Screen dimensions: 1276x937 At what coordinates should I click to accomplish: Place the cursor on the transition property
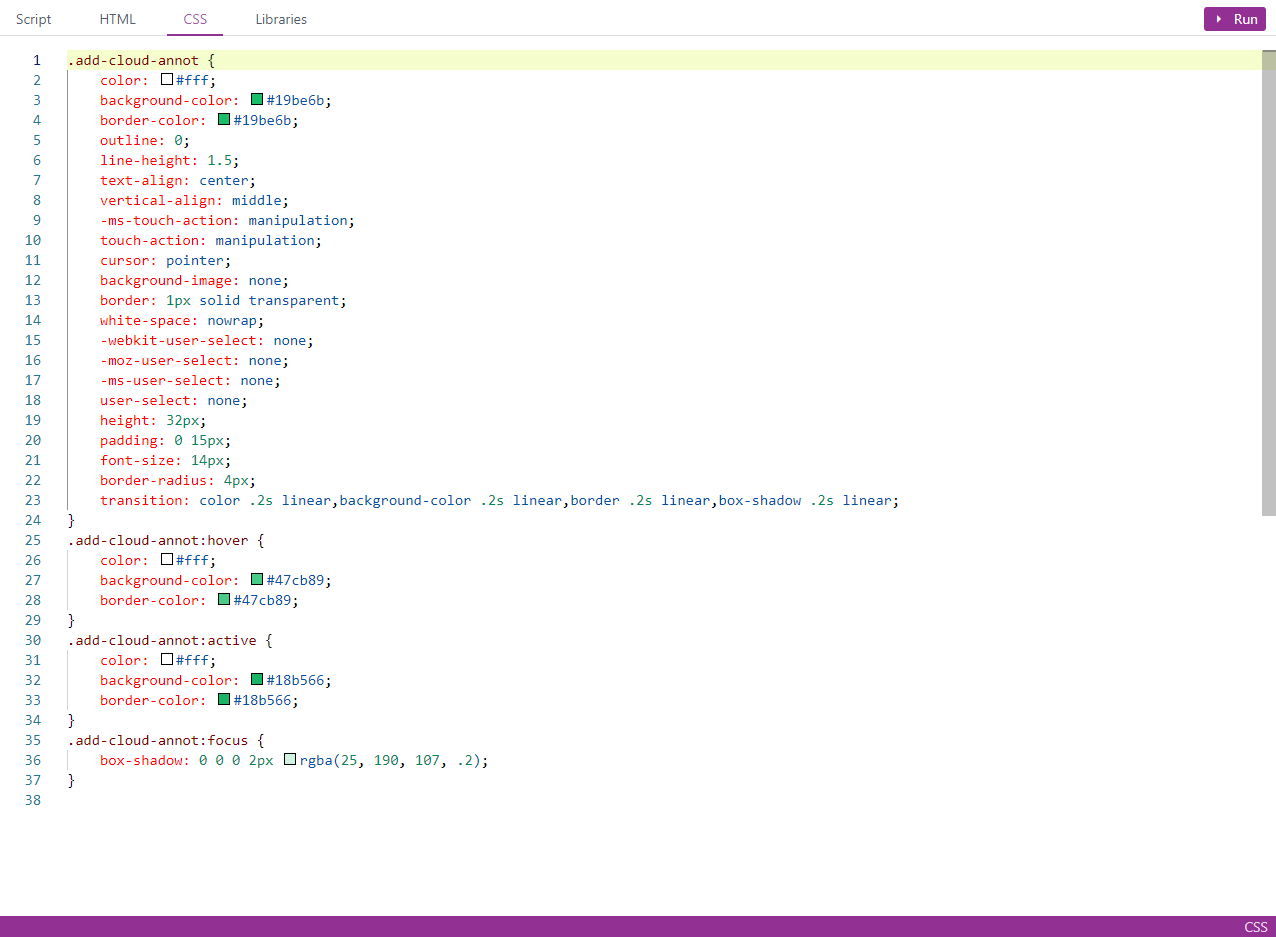point(140,500)
